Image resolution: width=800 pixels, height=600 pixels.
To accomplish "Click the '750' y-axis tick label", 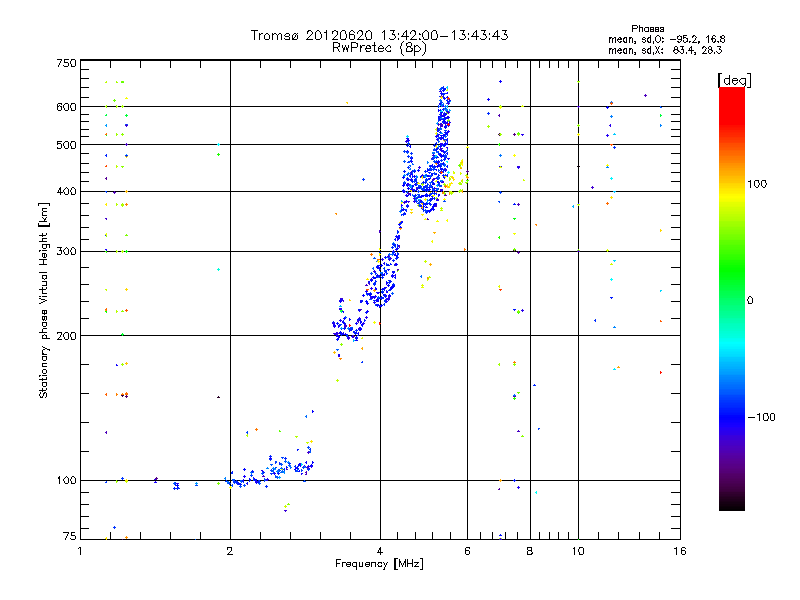I will [x=66, y=63].
